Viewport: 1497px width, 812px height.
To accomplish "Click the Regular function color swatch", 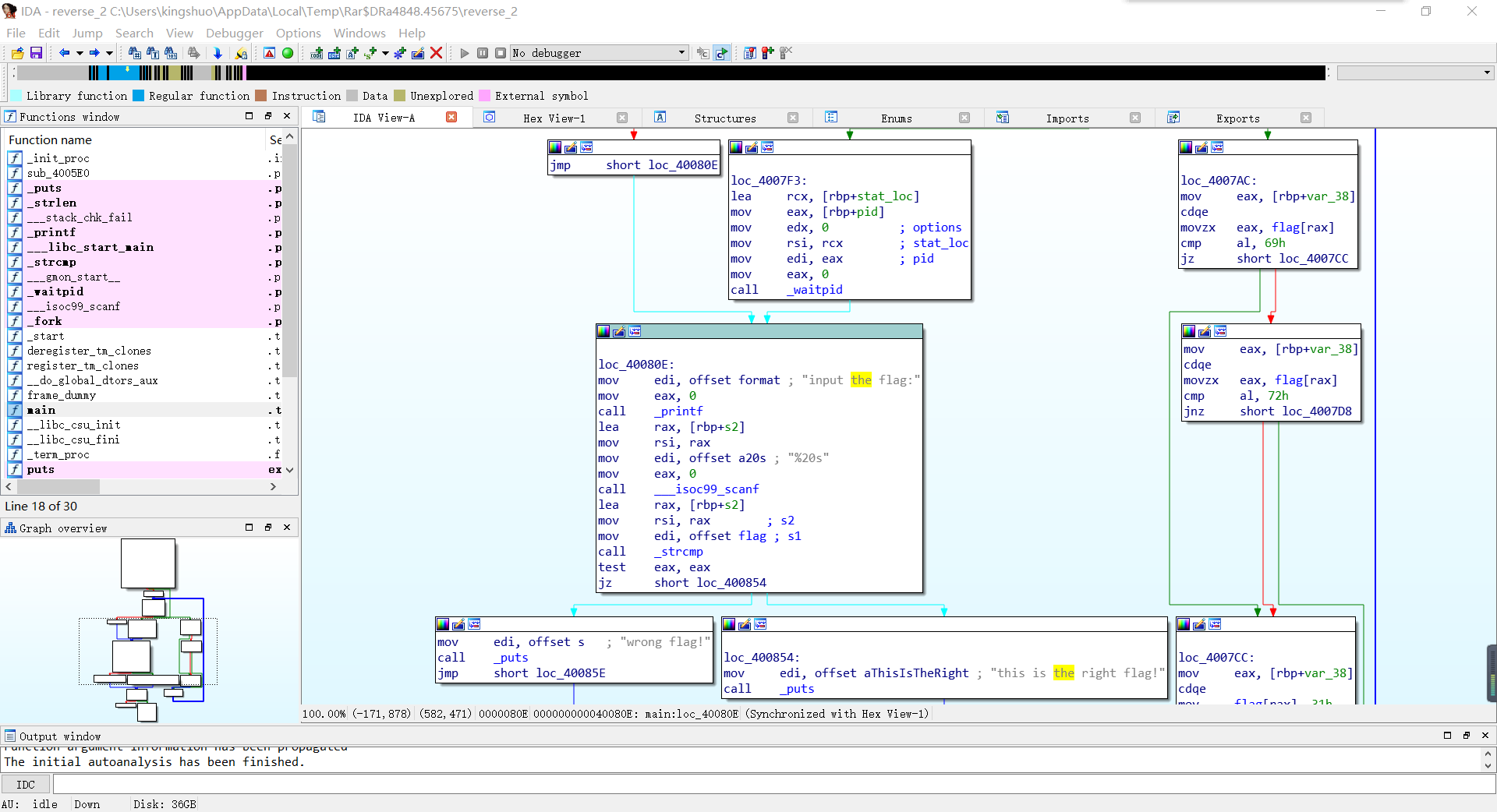I will (x=139, y=96).
